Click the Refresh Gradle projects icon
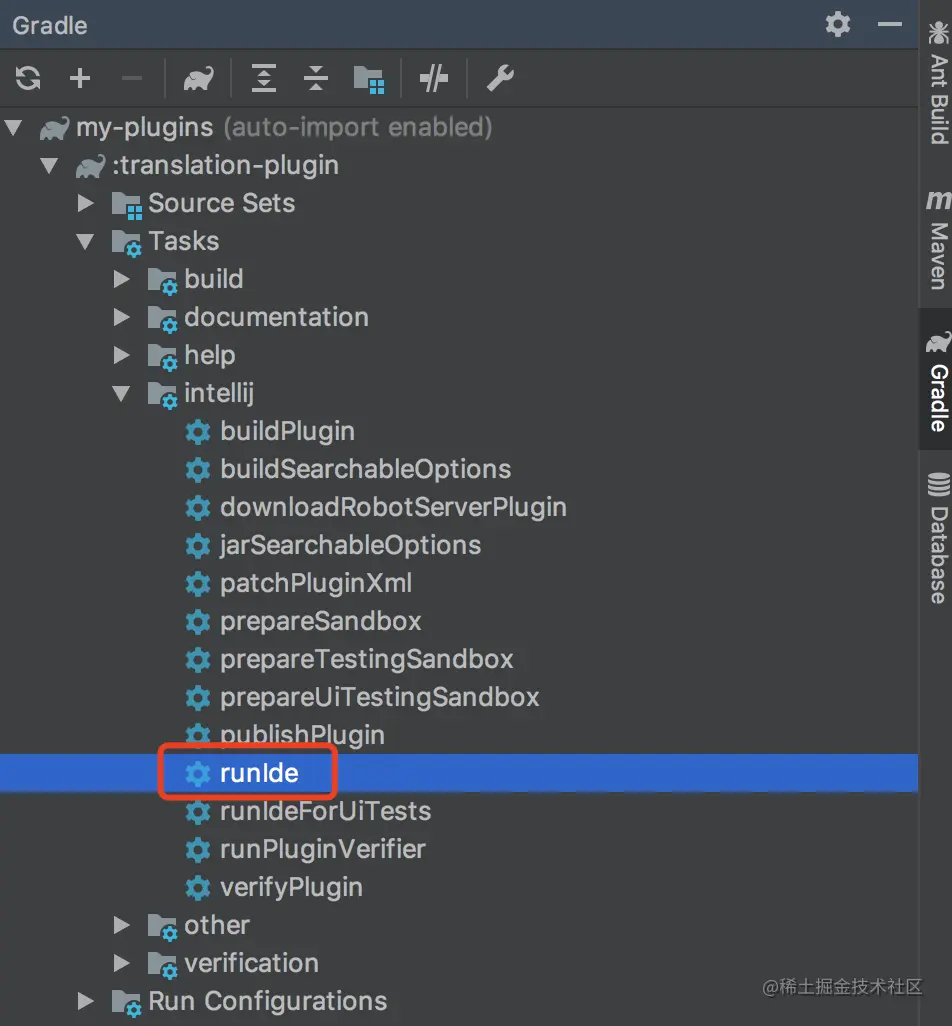 pos(28,79)
